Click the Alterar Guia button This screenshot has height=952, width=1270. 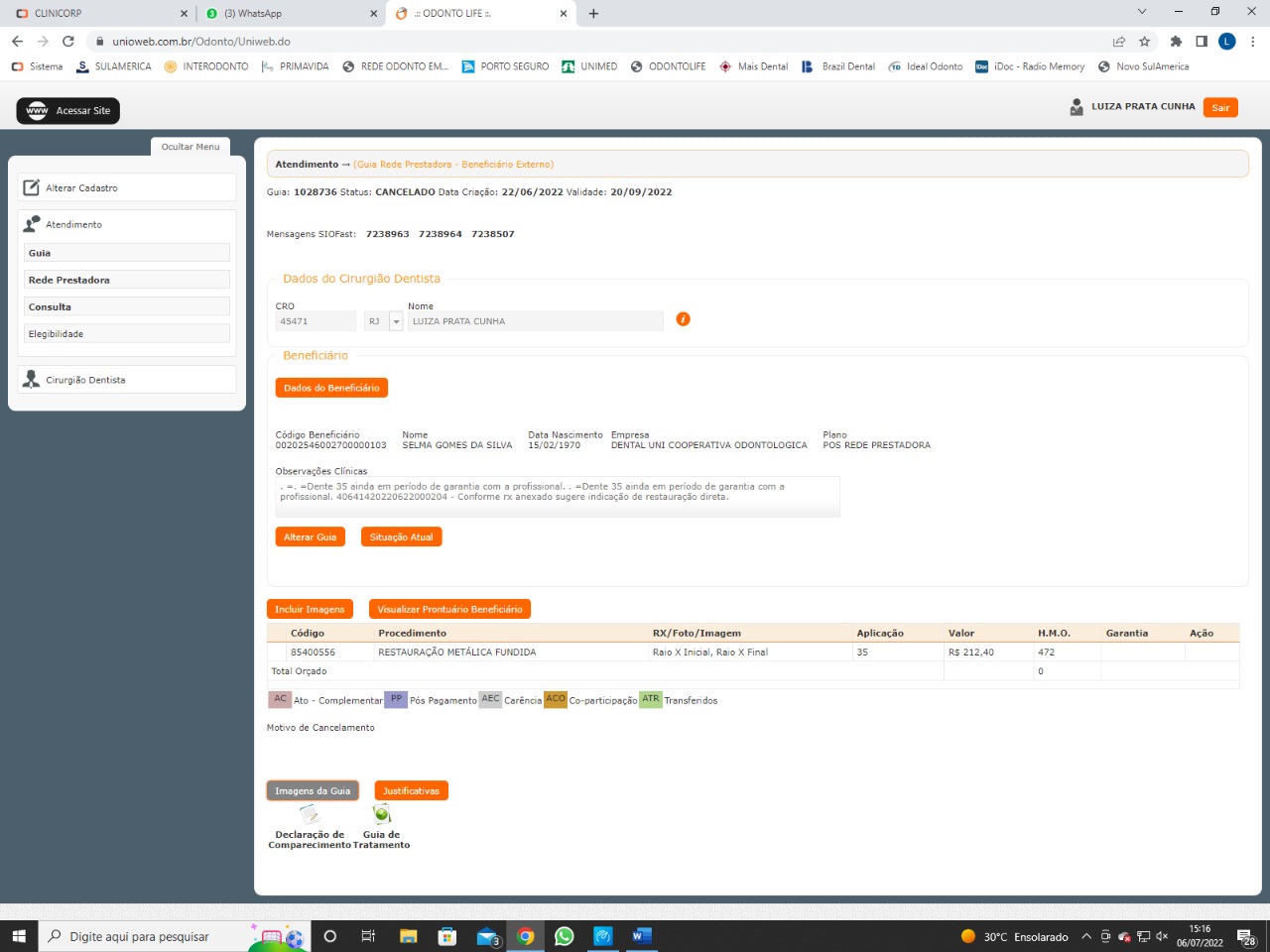(310, 536)
